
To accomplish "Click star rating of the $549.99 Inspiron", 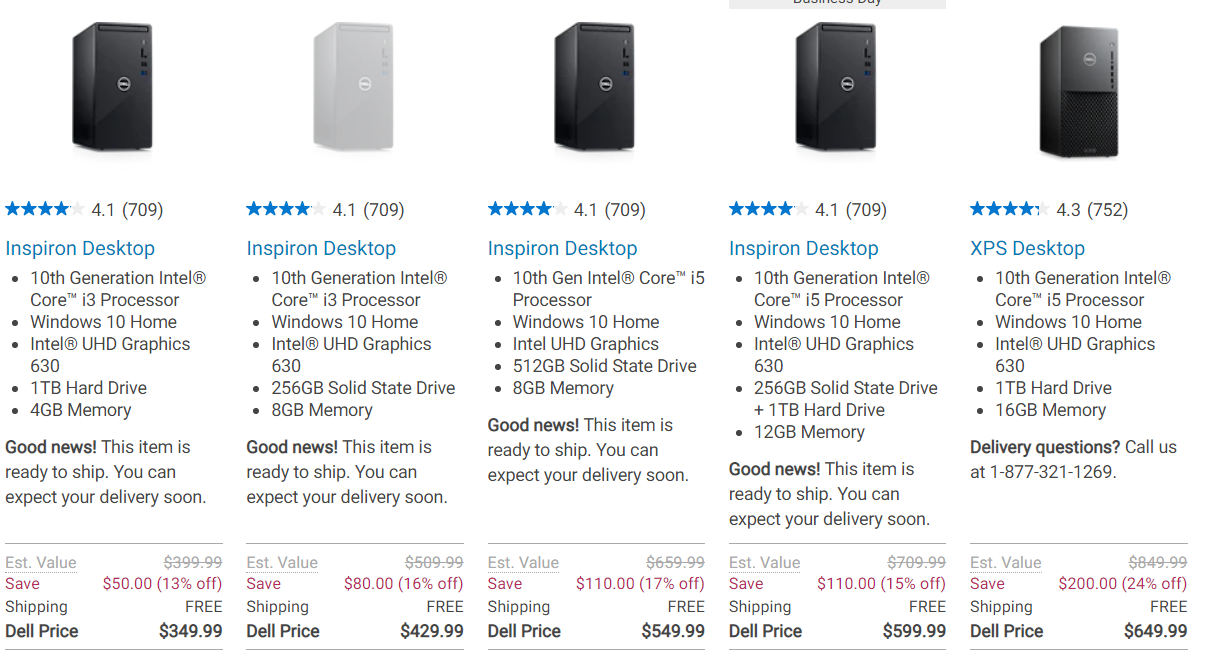I will pos(527,209).
